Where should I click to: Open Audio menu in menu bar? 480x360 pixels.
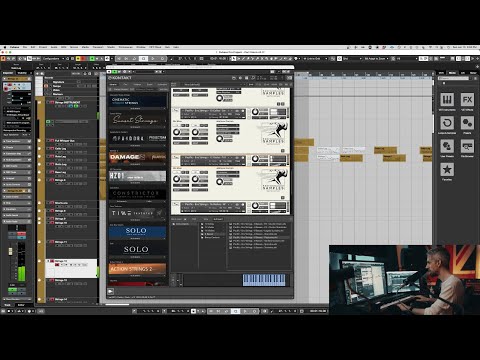pyautogui.click(x=54, y=47)
